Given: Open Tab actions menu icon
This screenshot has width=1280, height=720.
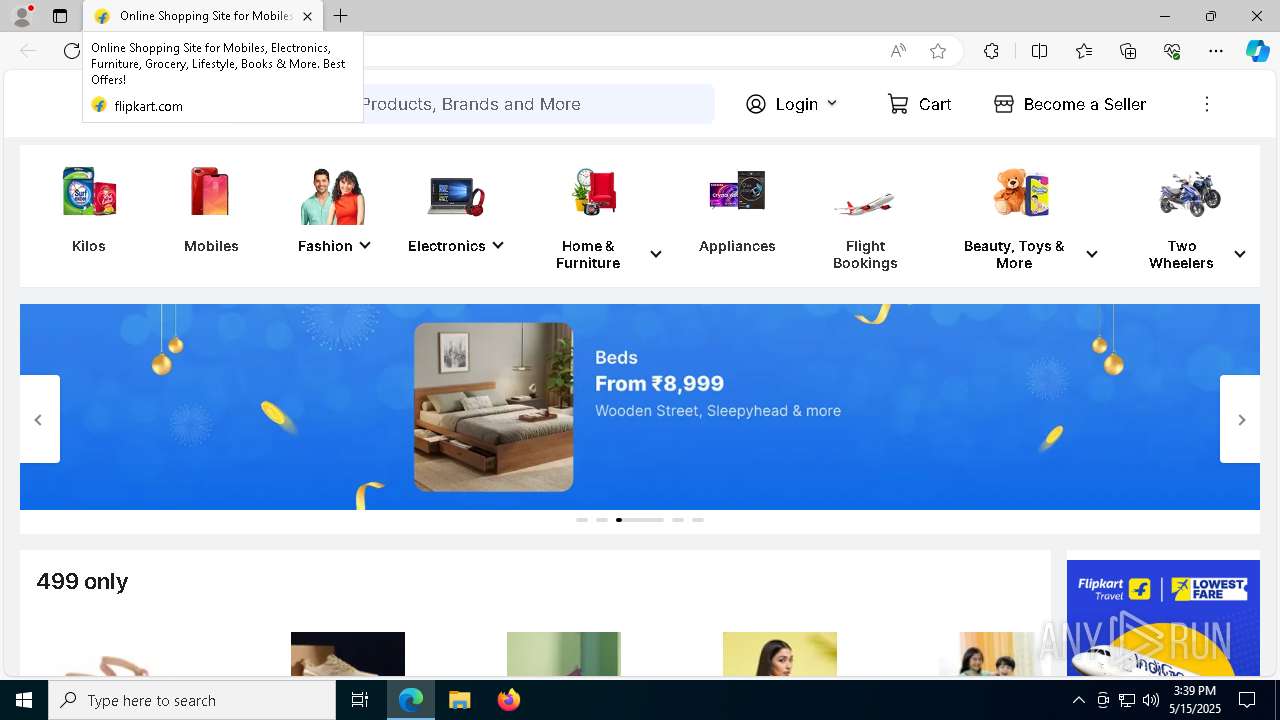Looking at the screenshot, I should [60, 16].
